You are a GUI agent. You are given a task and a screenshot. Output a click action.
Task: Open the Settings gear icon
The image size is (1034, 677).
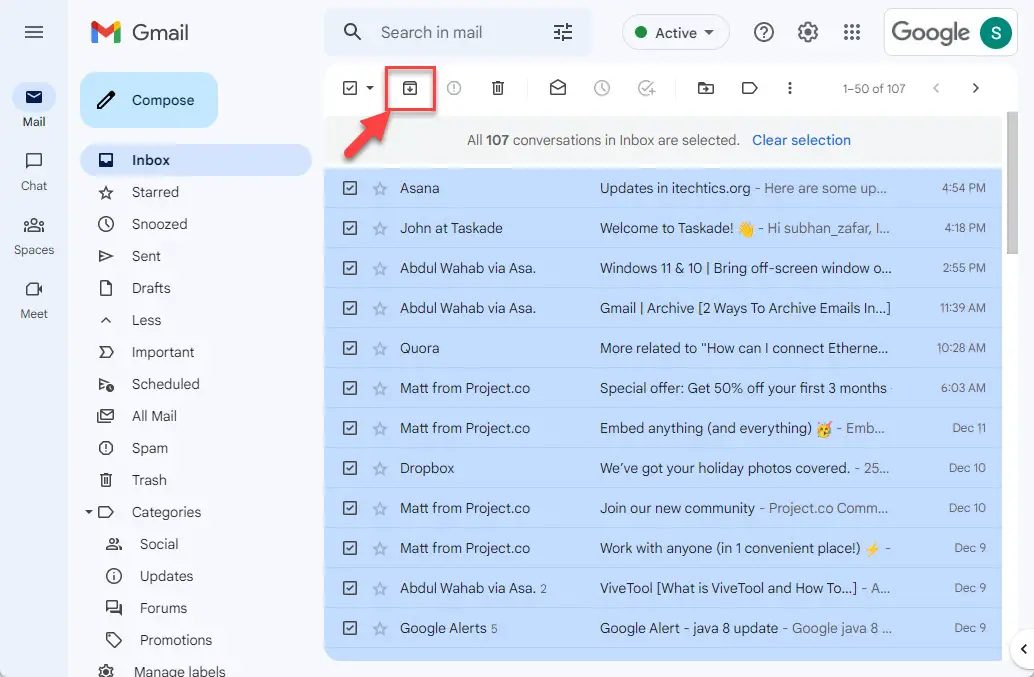[808, 32]
